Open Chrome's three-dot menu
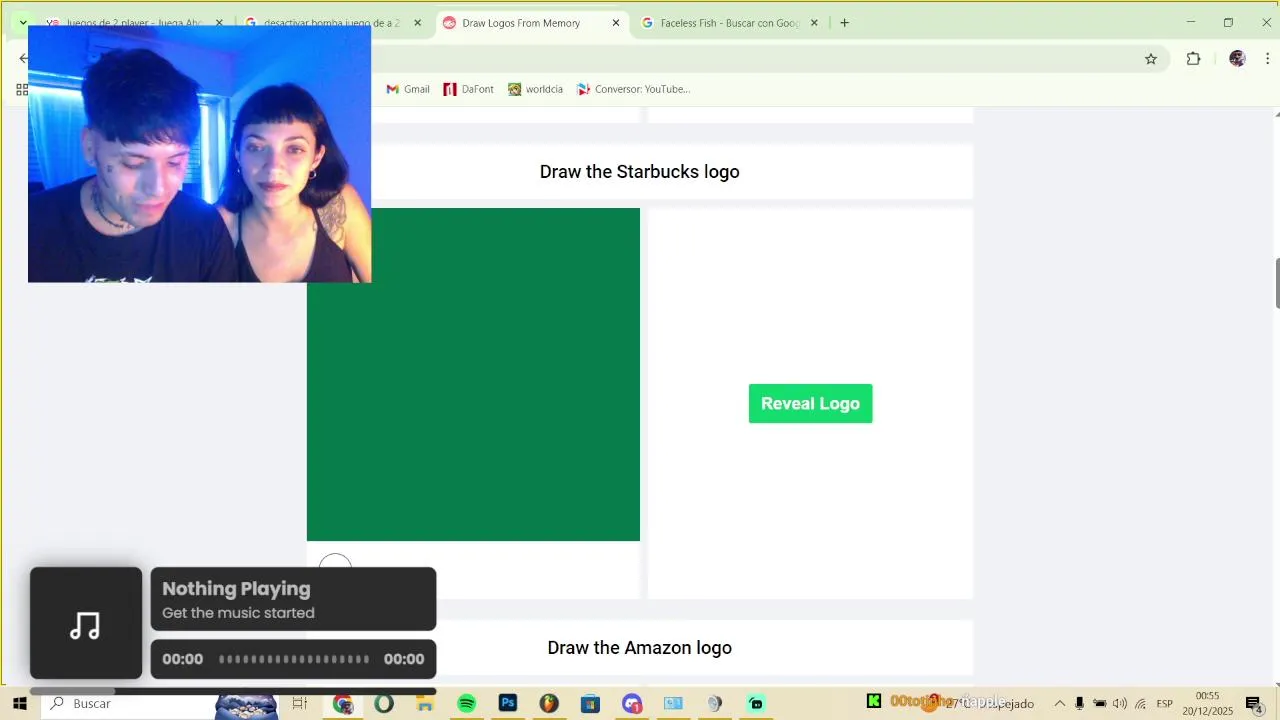Viewport: 1280px width, 720px height. pyautogui.click(x=1267, y=59)
